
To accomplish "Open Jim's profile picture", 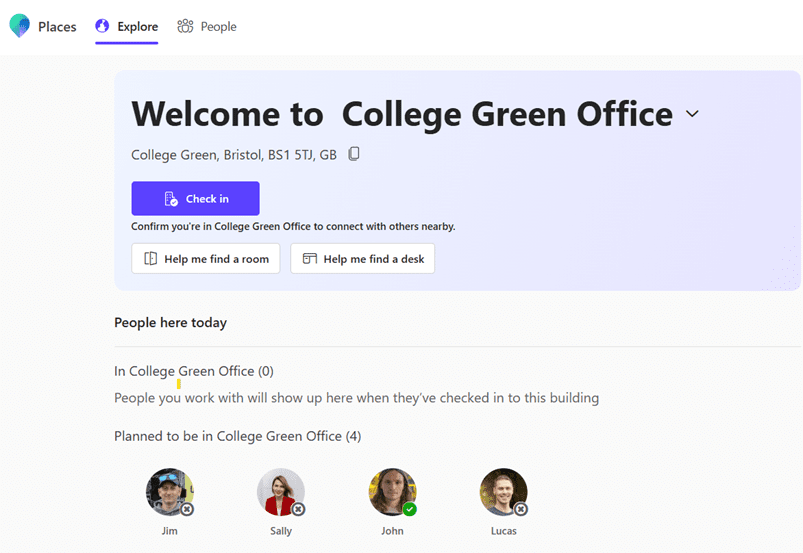I will (168, 492).
